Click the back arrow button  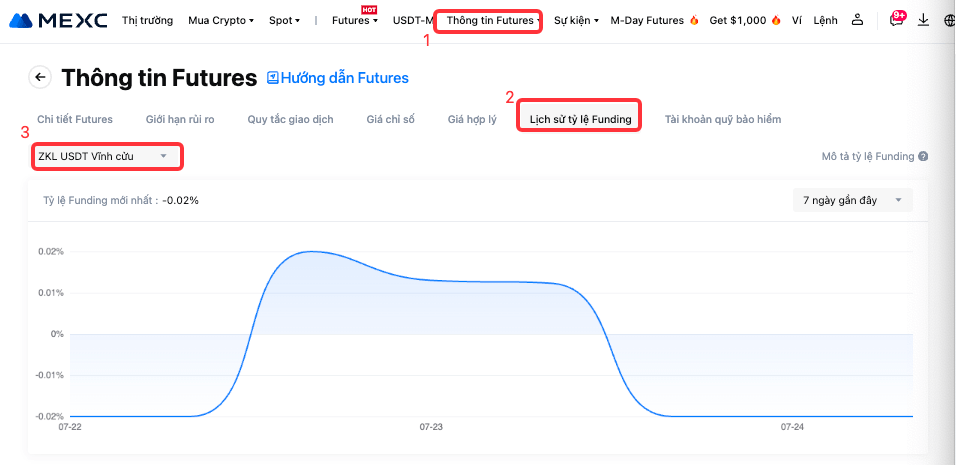[x=40, y=77]
